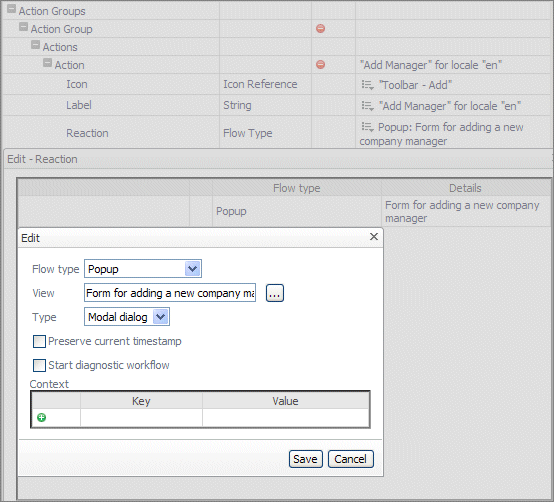Browse for View with ellipsis button

click(275, 293)
